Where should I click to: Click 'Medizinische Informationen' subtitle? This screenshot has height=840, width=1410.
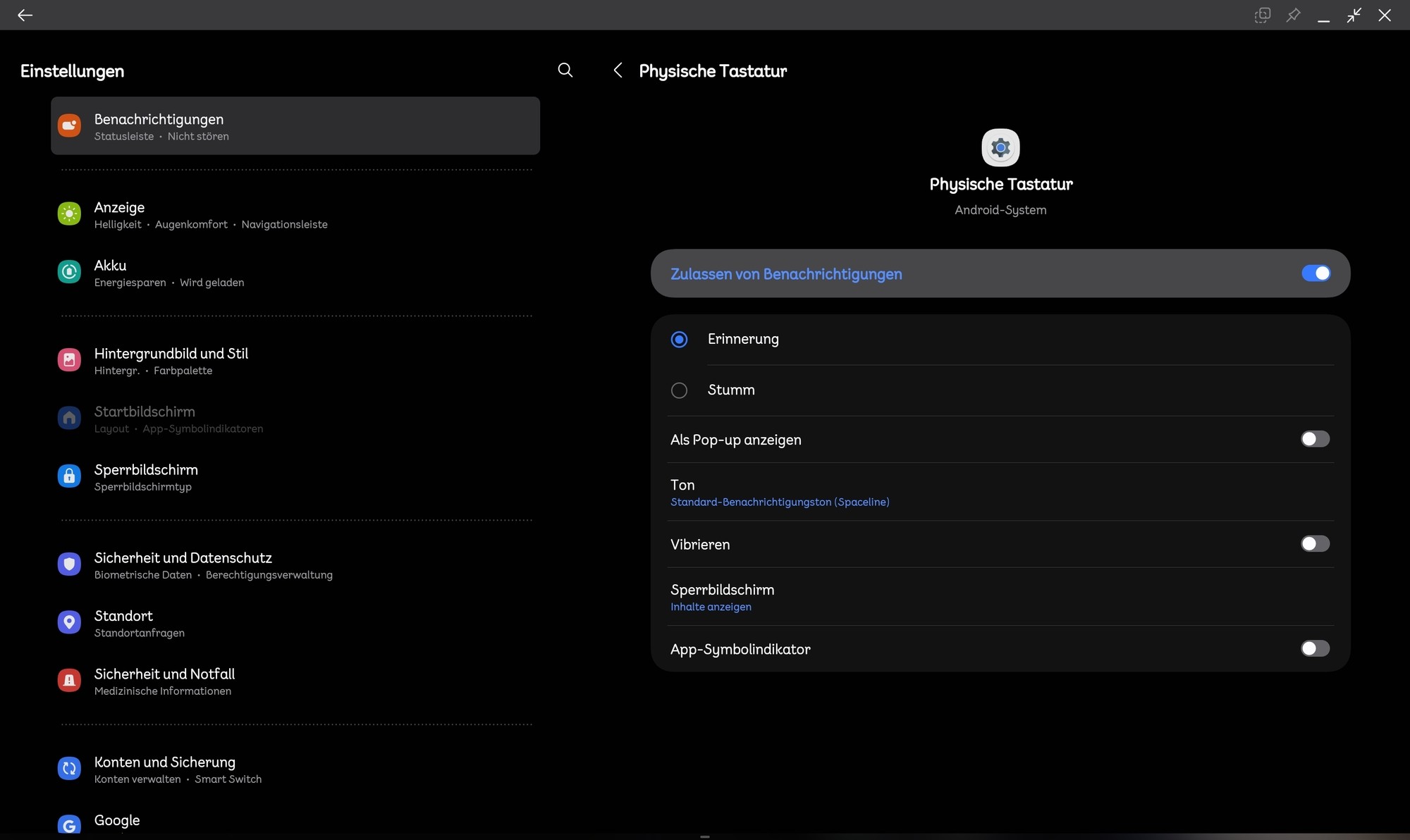163,691
